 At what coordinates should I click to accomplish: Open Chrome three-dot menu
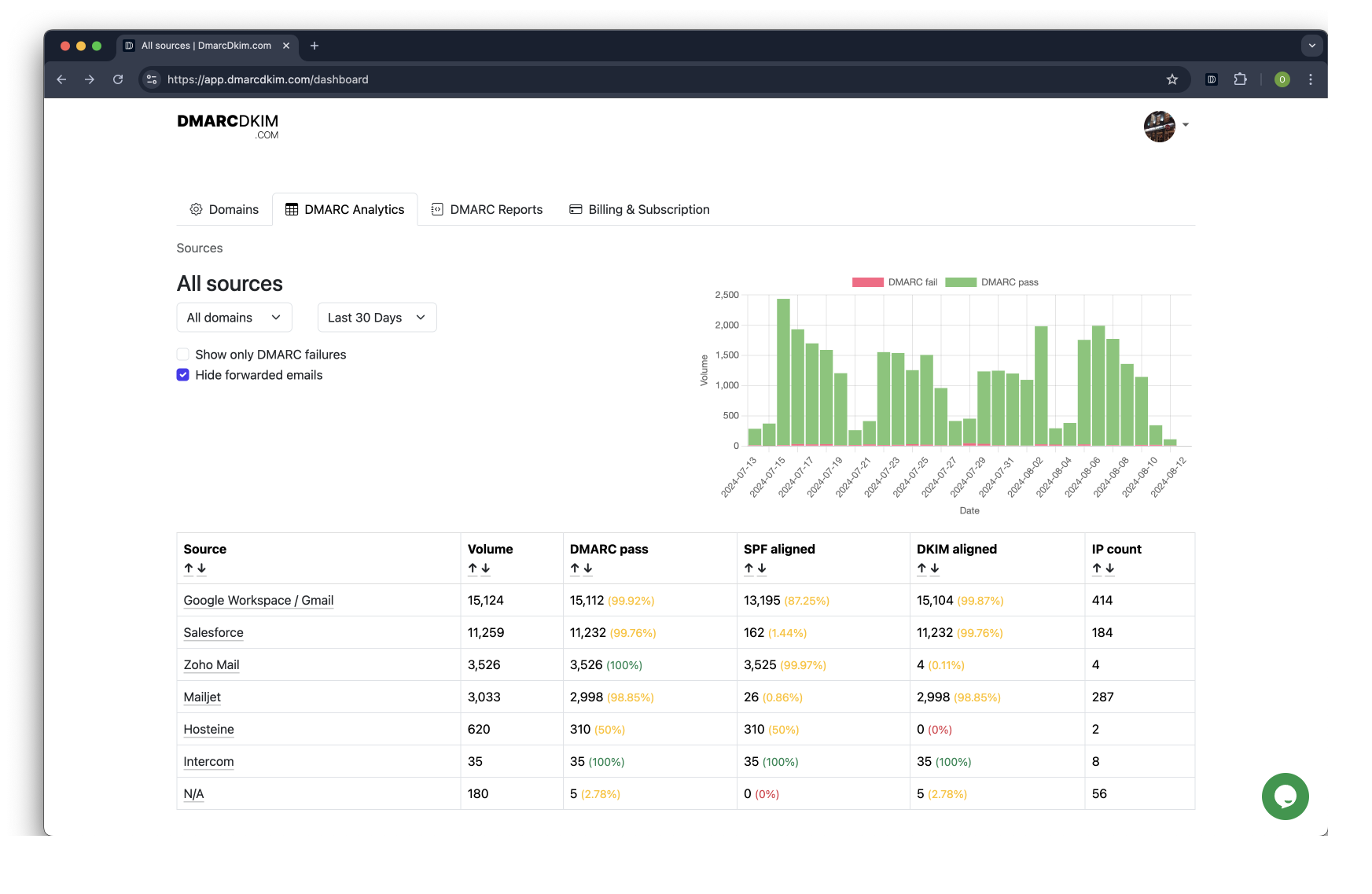pos(1311,79)
